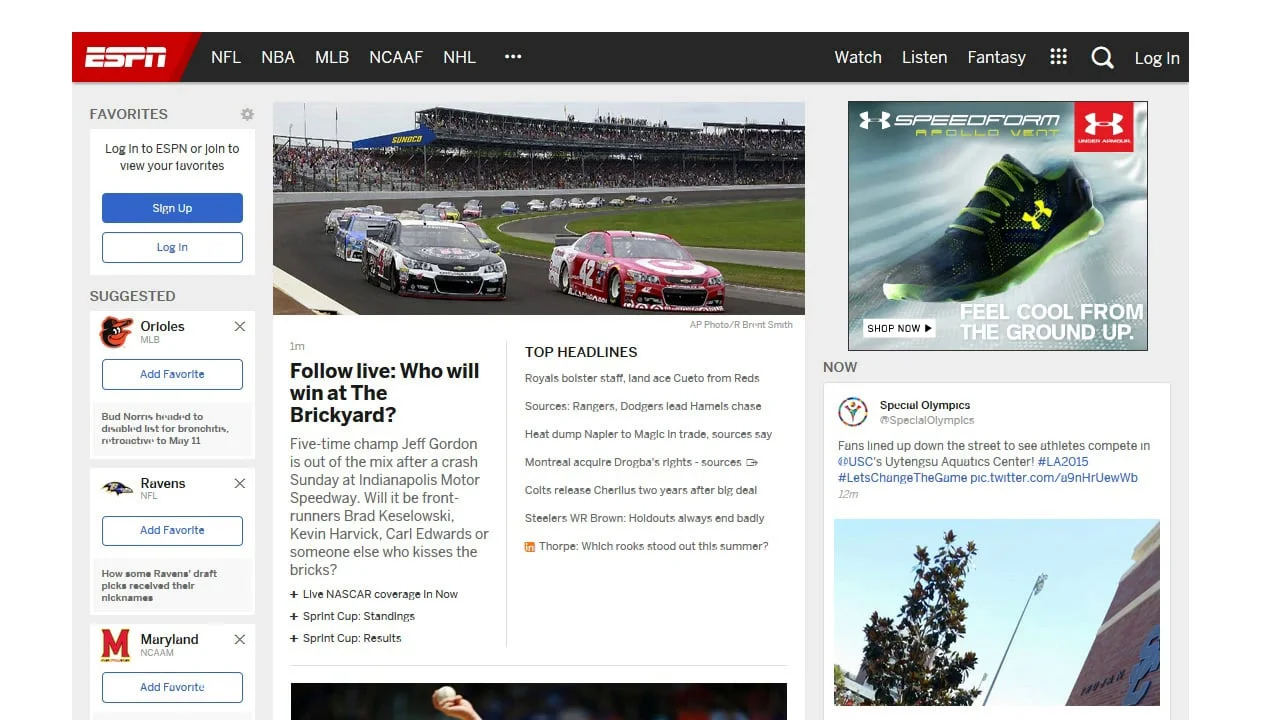
Task: Open the MLB menu
Action: tap(332, 57)
